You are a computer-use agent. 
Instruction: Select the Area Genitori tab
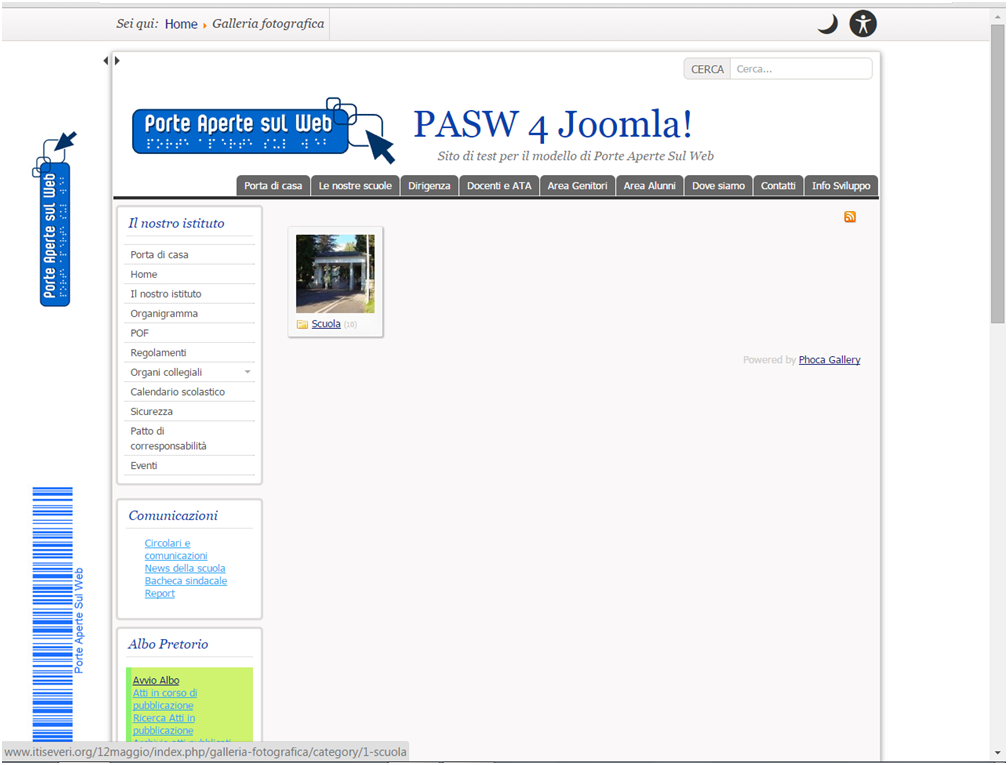pyautogui.click(x=577, y=186)
